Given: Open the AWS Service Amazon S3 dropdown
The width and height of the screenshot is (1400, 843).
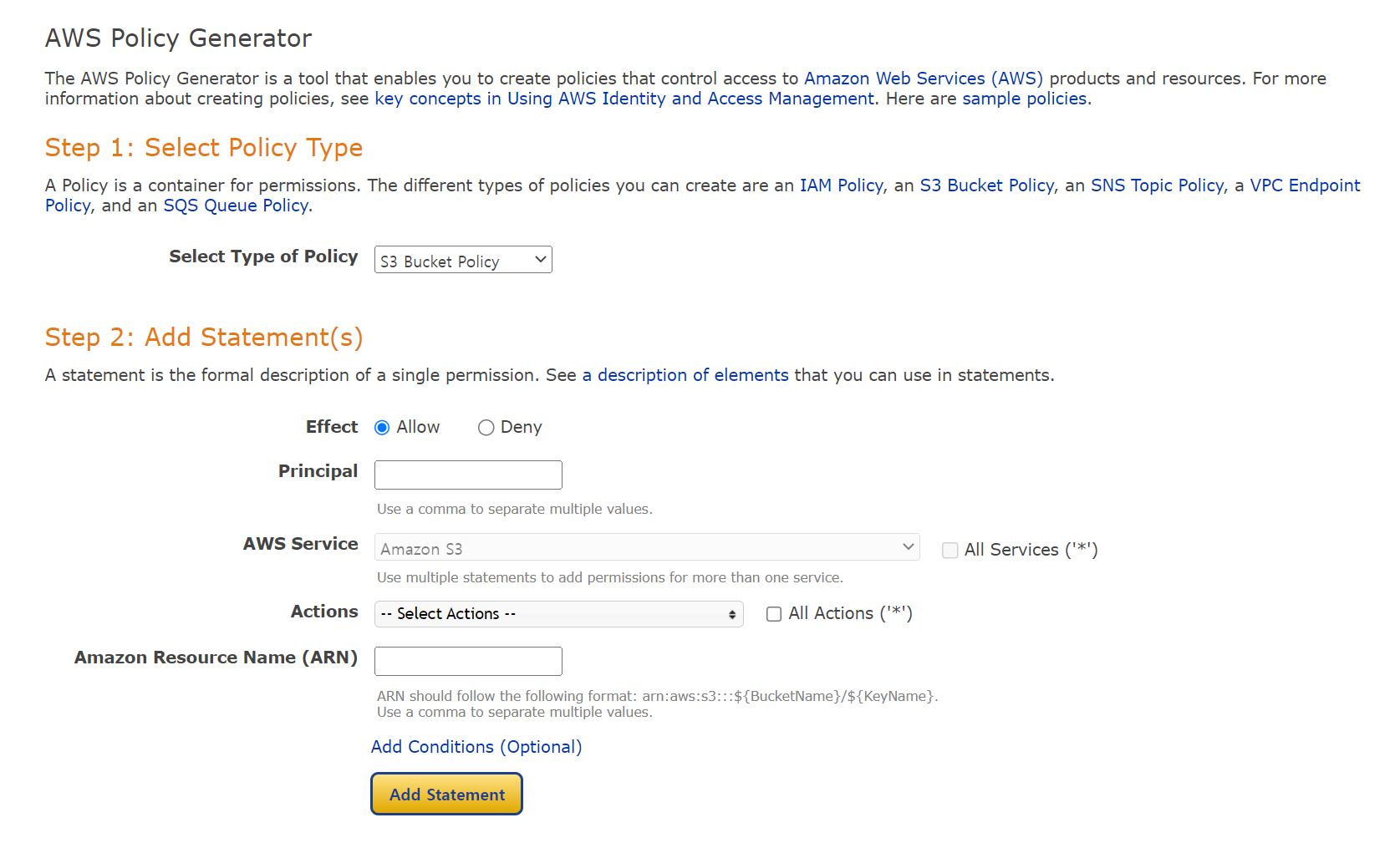Looking at the screenshot, I should click(647, 547).
